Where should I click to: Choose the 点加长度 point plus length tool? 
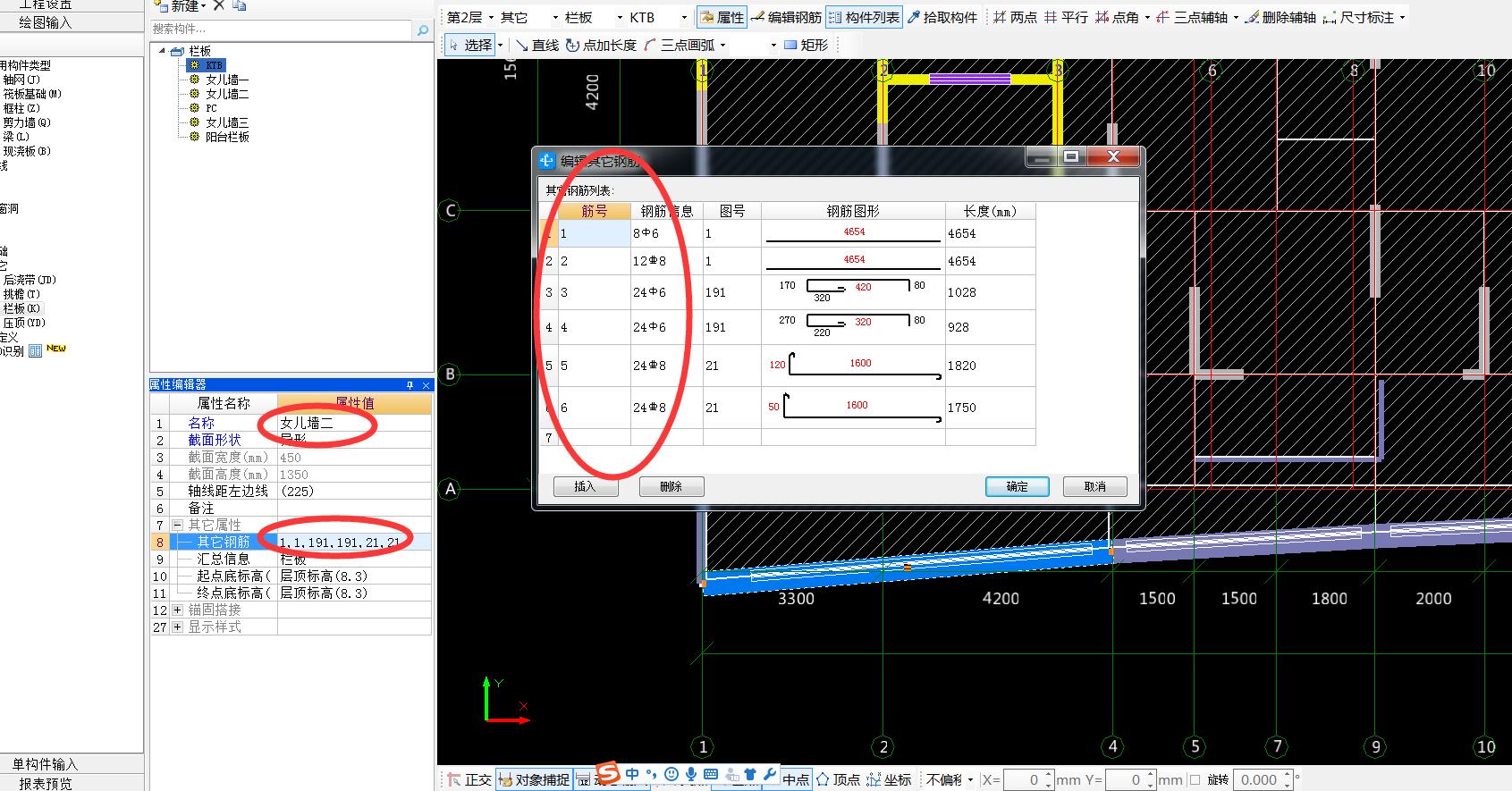[x=601, y=45]
